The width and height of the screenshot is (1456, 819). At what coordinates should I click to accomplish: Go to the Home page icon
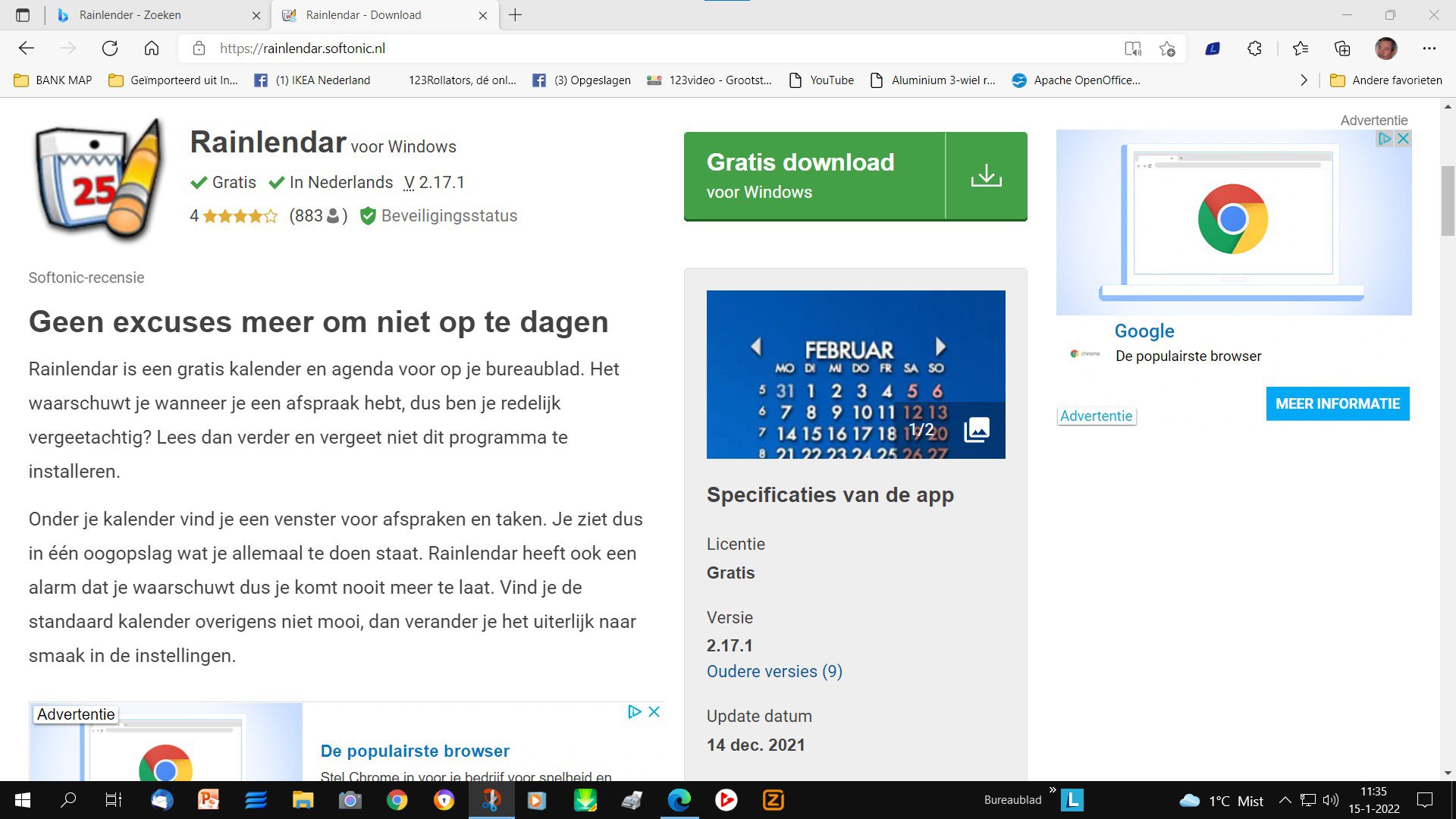[x=152, y=49]
